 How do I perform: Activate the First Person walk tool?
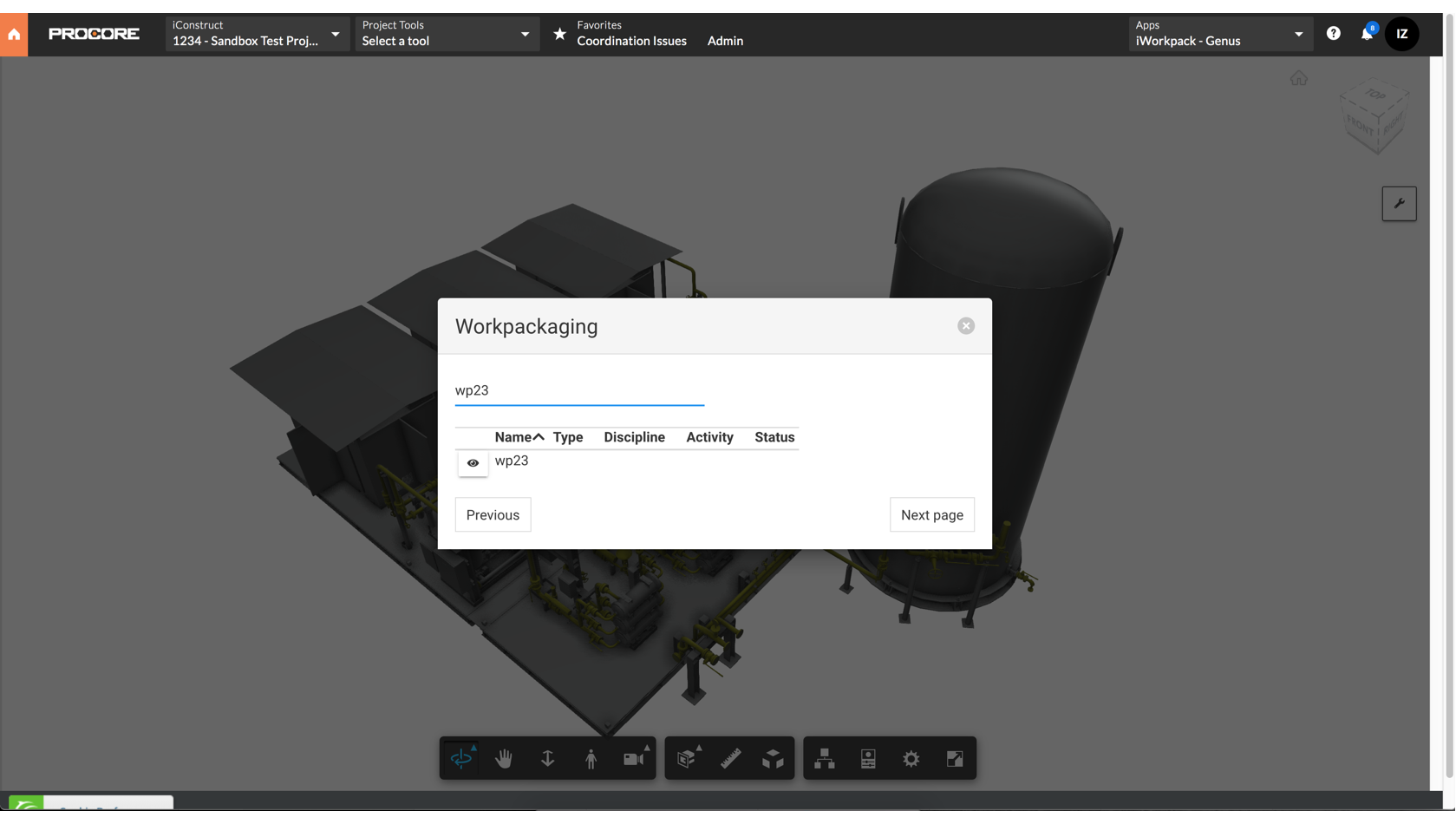pos(591,758)
